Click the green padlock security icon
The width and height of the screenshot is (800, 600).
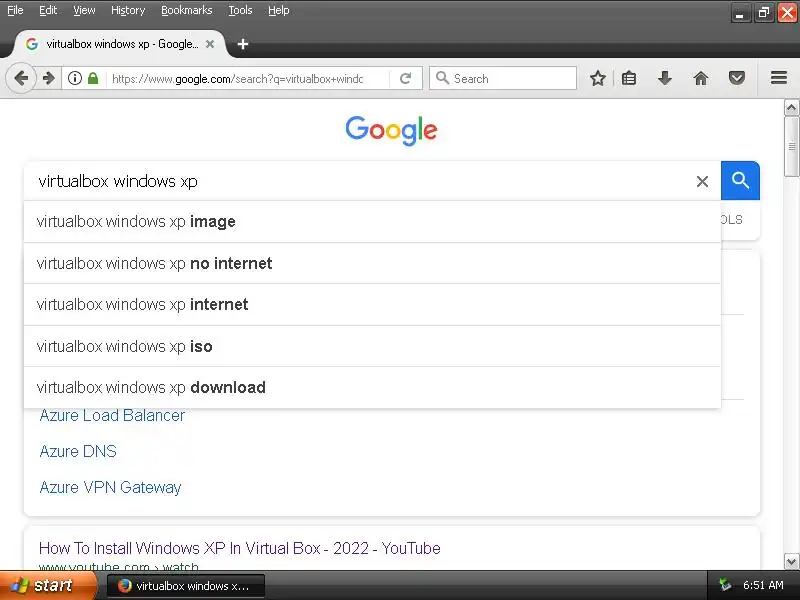point(93,78)
